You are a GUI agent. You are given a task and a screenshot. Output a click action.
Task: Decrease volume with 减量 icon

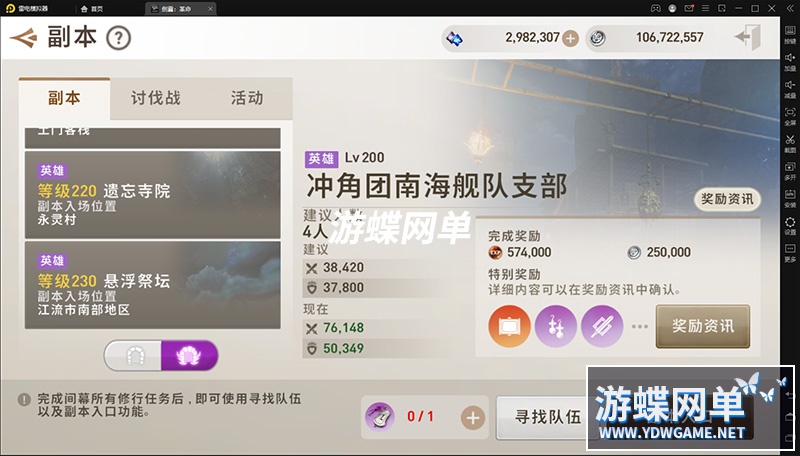(790, 89)
